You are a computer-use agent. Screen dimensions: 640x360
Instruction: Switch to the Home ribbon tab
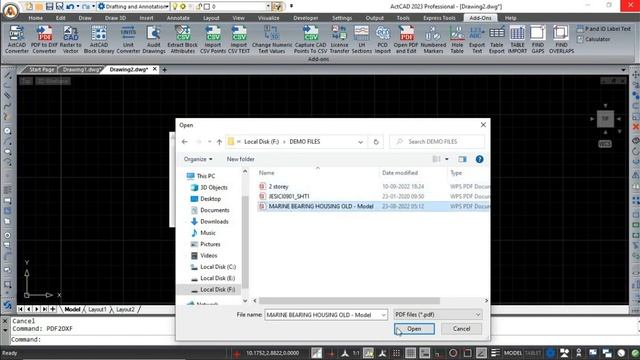pos(36,18)
